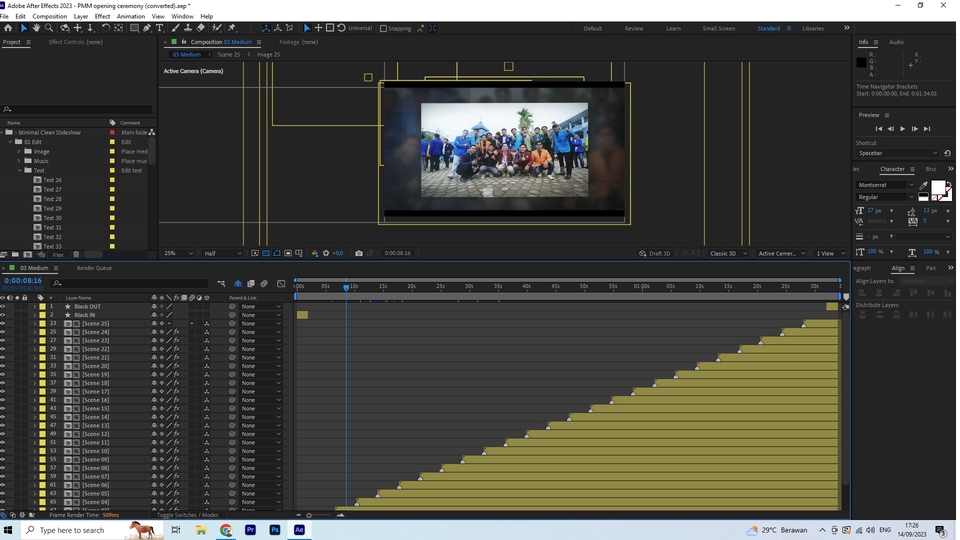This screenshot has height=540, width=960.
Task: Open the 1 View layout dropdown
Action: (830, 253)
